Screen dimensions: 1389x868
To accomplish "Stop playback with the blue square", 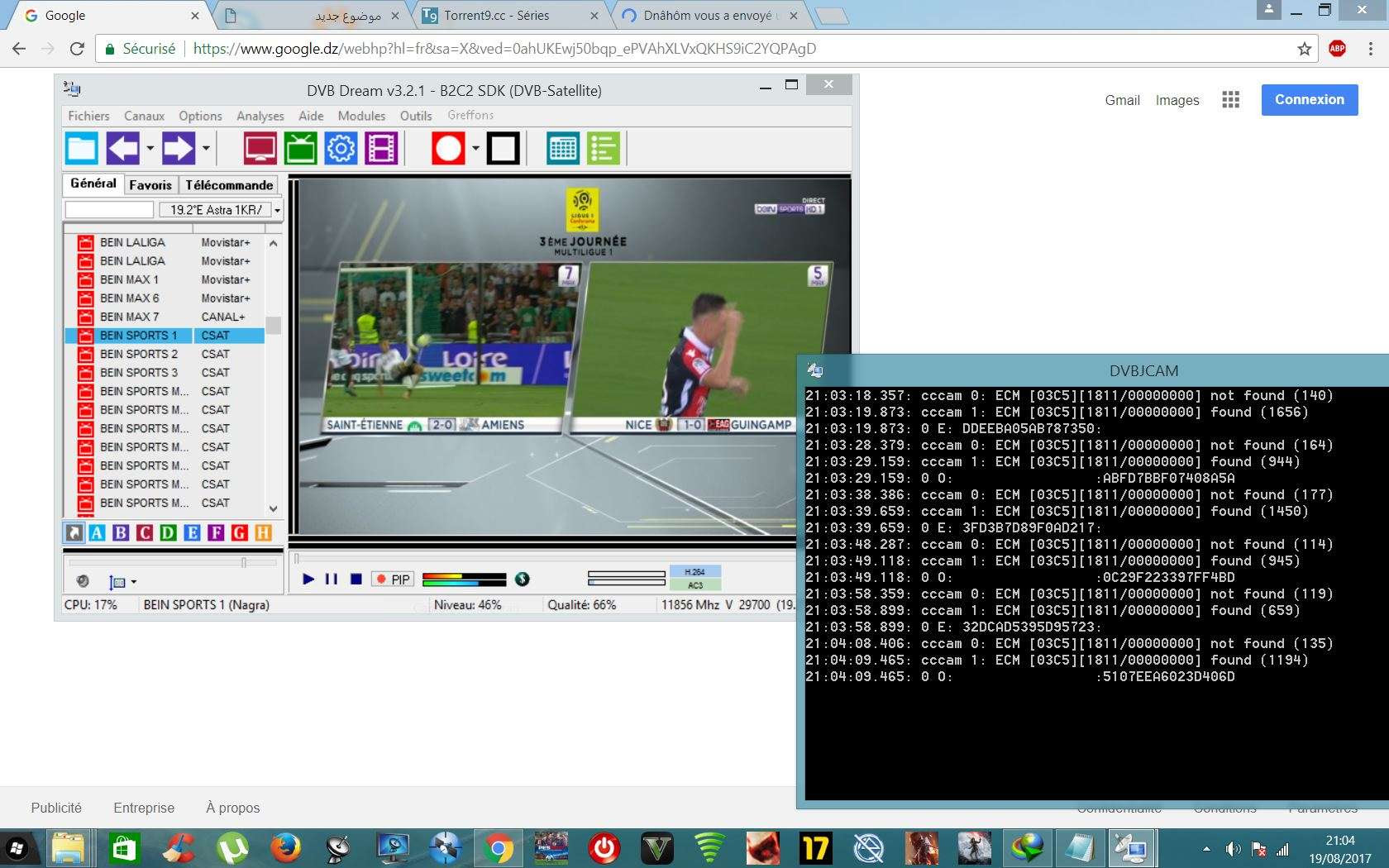I will (x=356, y=579).
